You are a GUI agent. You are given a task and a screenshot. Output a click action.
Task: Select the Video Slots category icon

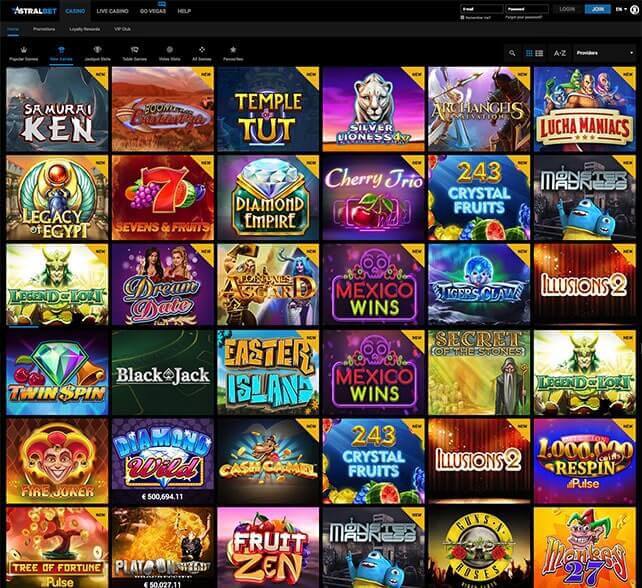point(170,50)
